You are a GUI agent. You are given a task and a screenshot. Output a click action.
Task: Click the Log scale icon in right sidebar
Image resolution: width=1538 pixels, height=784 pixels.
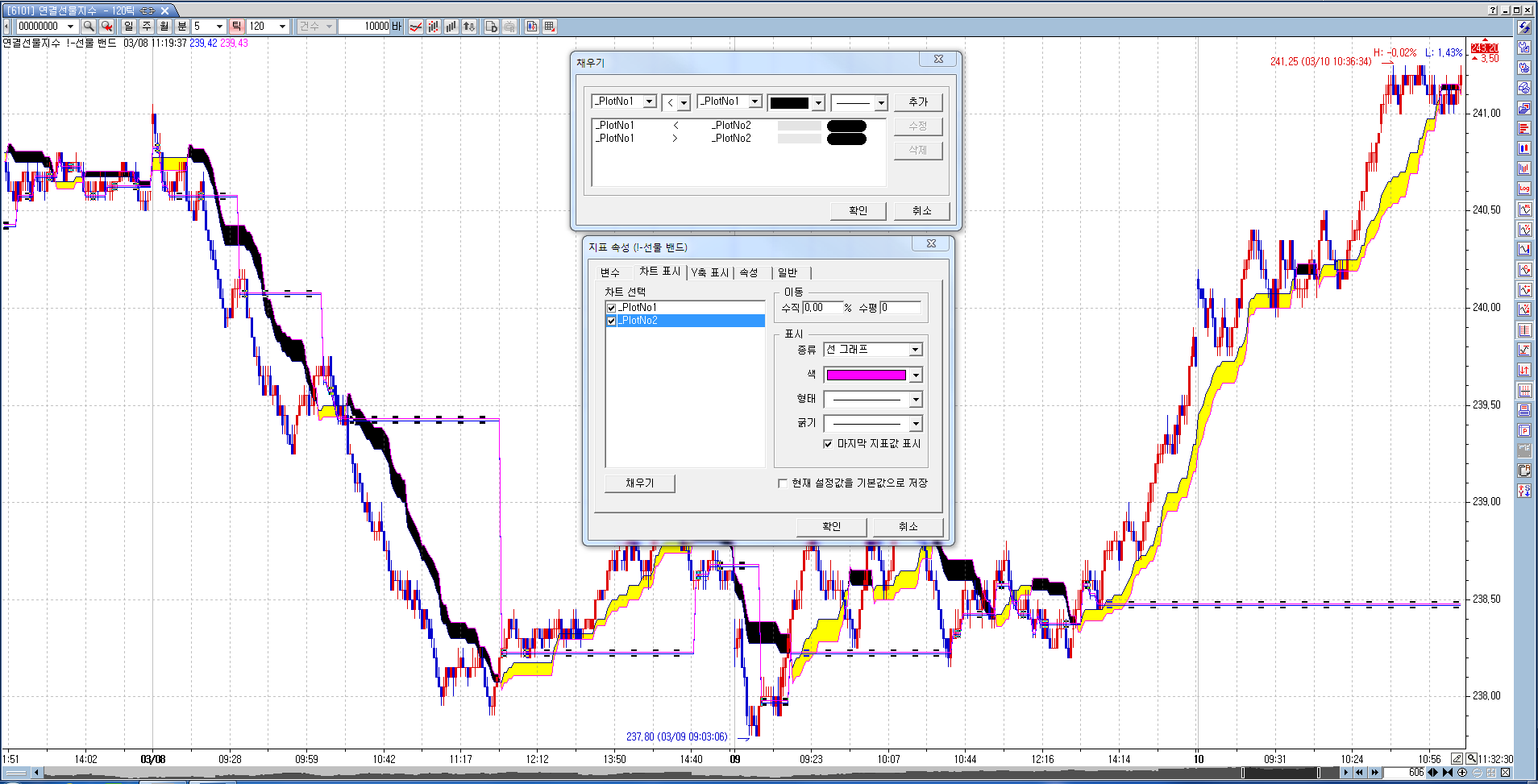tap(1523, 189)
